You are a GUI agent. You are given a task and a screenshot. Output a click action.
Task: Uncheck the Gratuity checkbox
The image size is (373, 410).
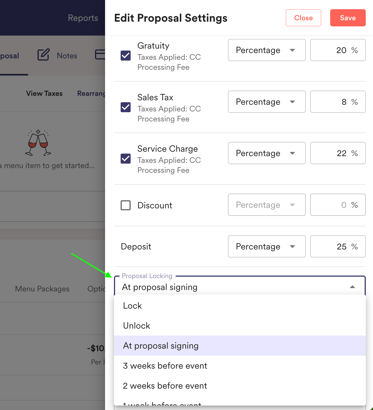(126, 56)
